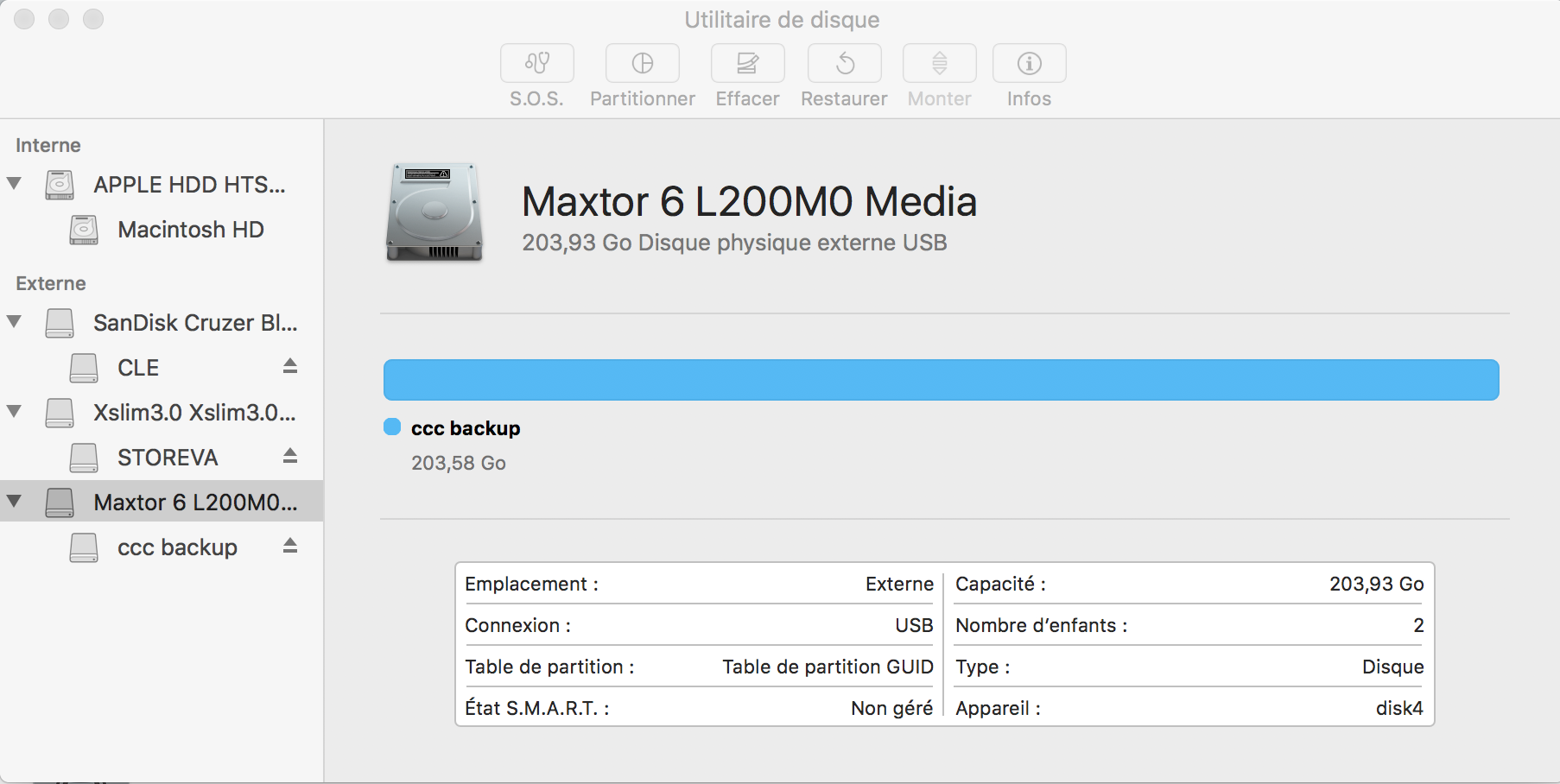Eject the ccc backup volume

[x=290, y=547]
